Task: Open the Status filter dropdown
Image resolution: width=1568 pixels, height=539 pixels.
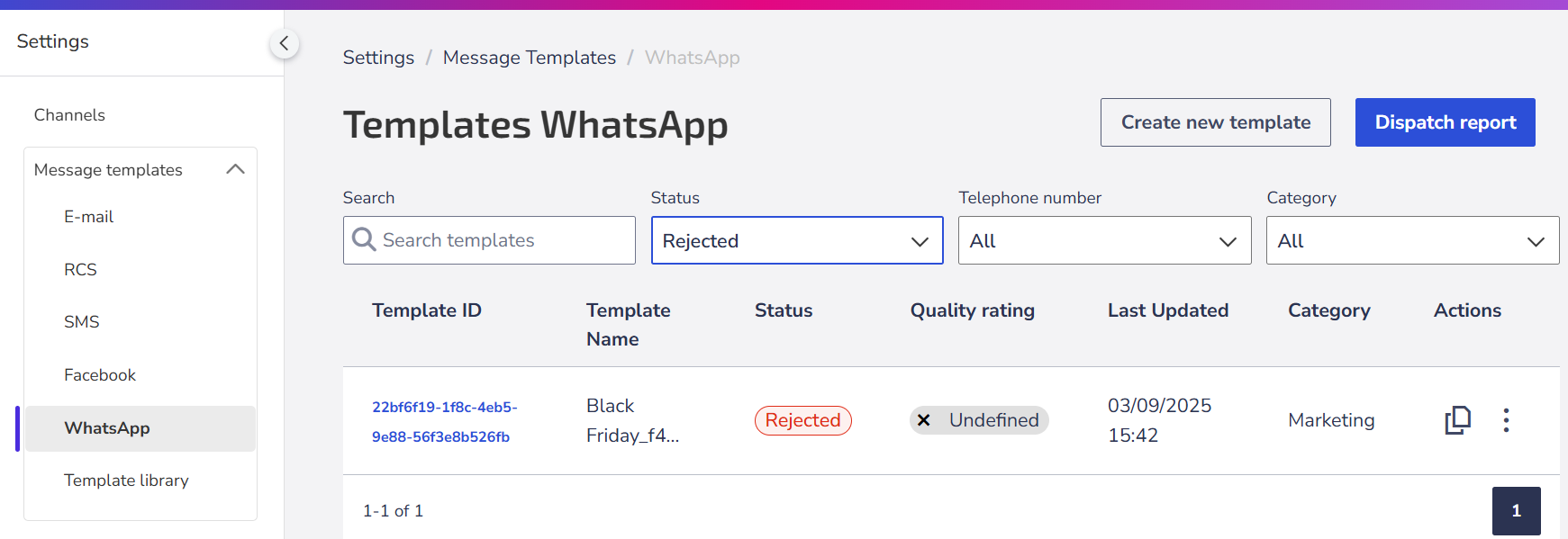Action: point(797,240)
